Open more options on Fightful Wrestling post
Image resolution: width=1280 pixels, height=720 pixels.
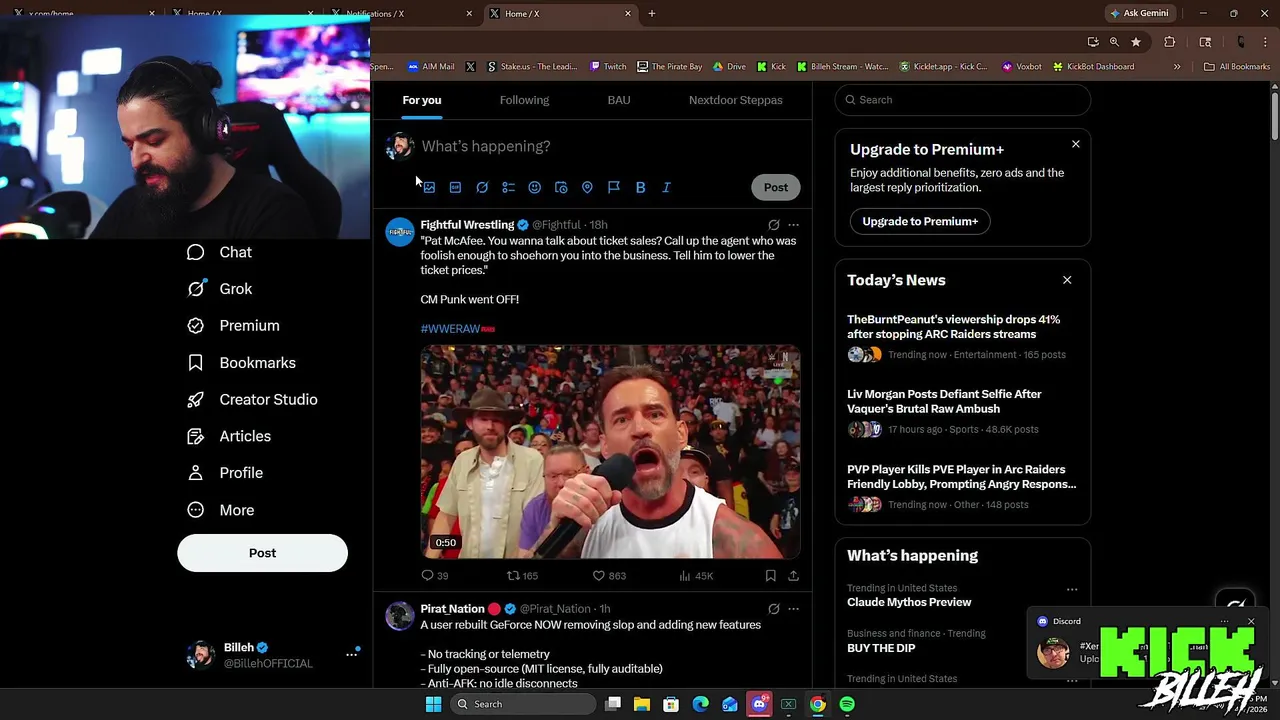(793, 225)
